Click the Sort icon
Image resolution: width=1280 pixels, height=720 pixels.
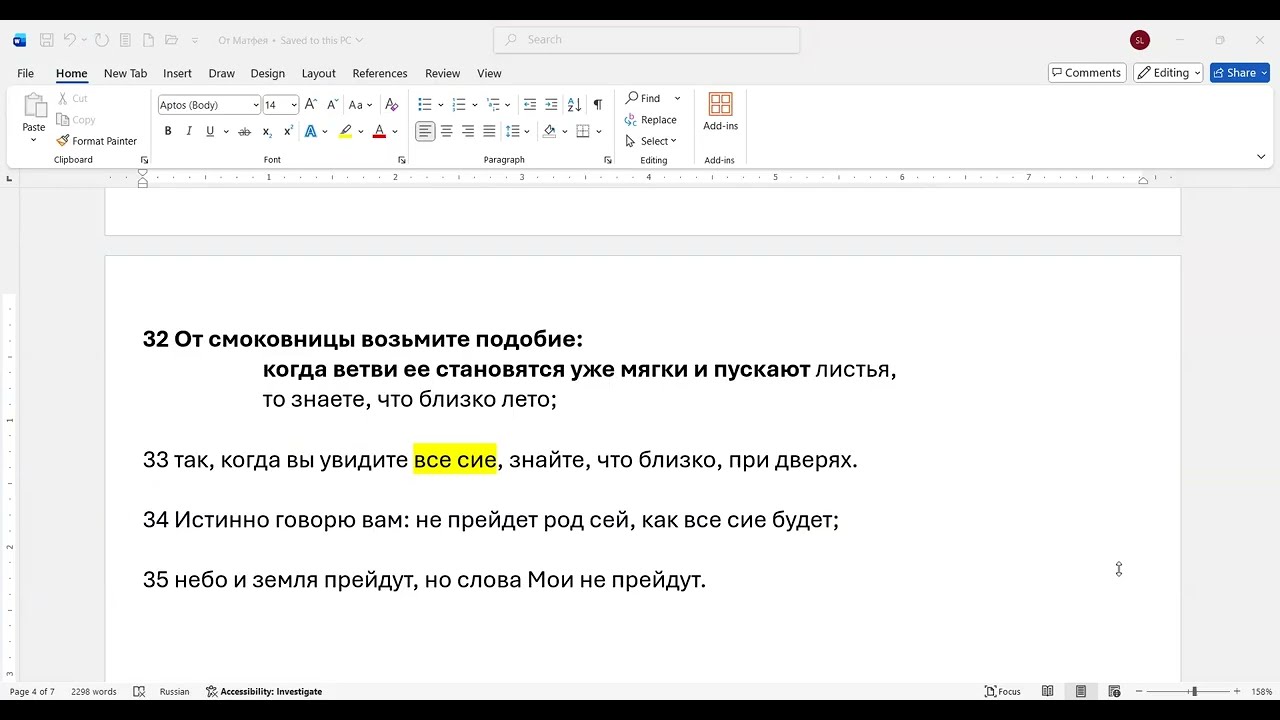pos(574,104)
